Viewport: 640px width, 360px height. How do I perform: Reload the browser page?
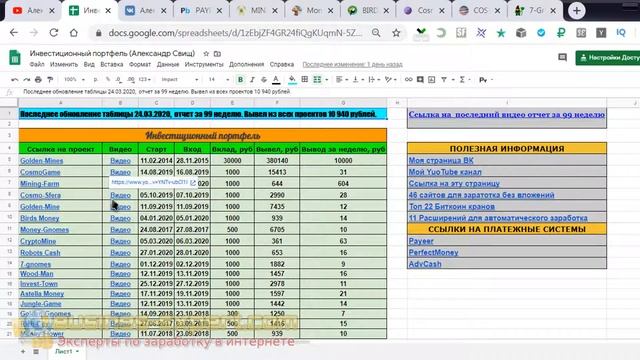pyautogui.click(x=53, y=33)
